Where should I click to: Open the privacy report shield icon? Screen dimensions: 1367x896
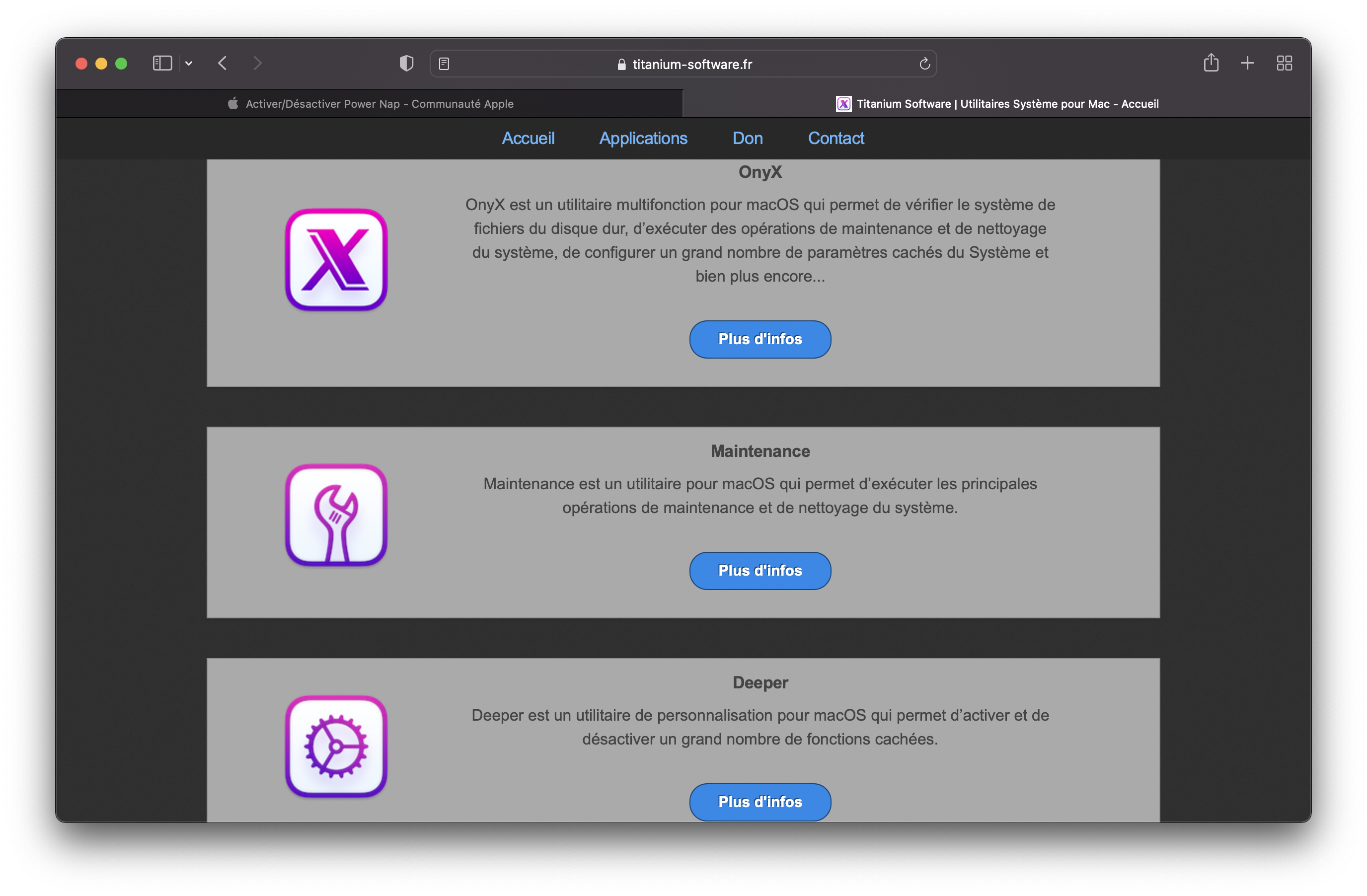406,63
